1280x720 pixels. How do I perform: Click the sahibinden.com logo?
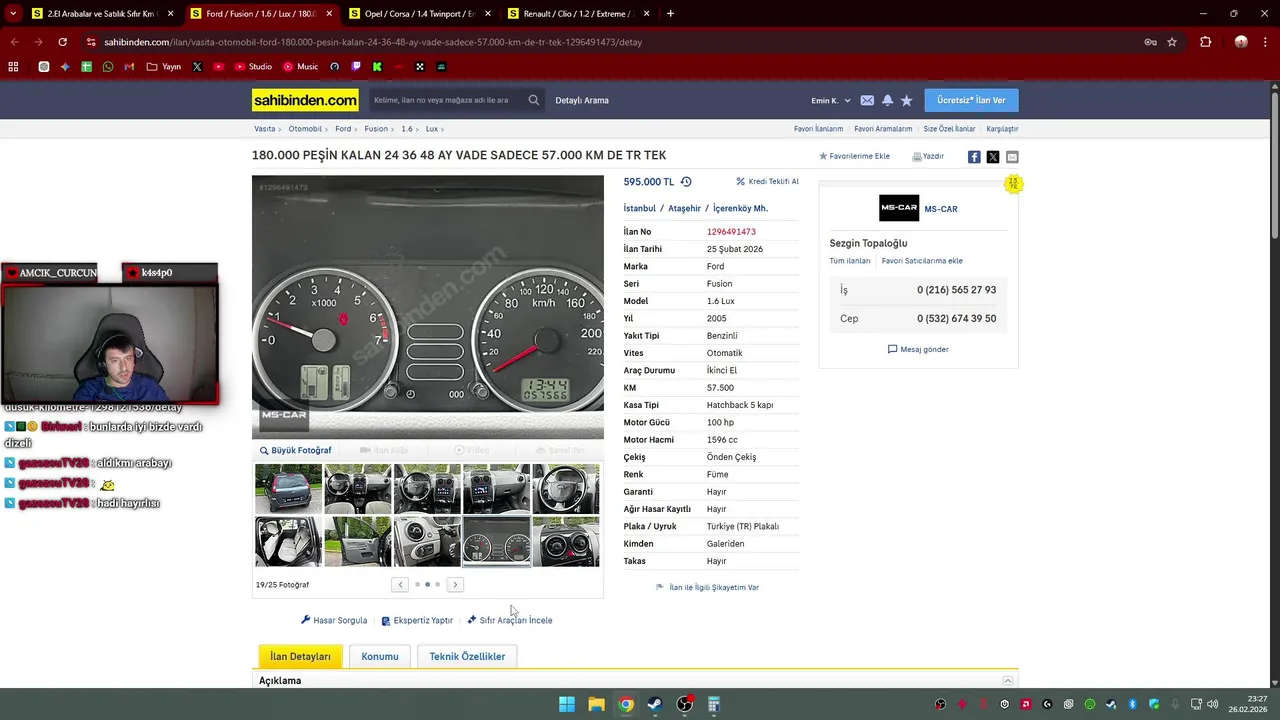click(x=305, y=100)
